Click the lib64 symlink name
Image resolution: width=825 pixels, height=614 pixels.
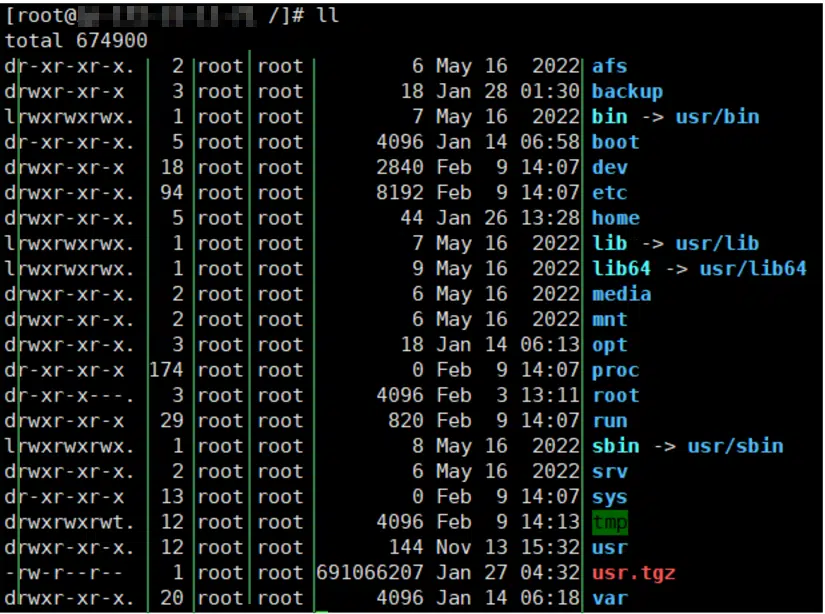[621, 268]
